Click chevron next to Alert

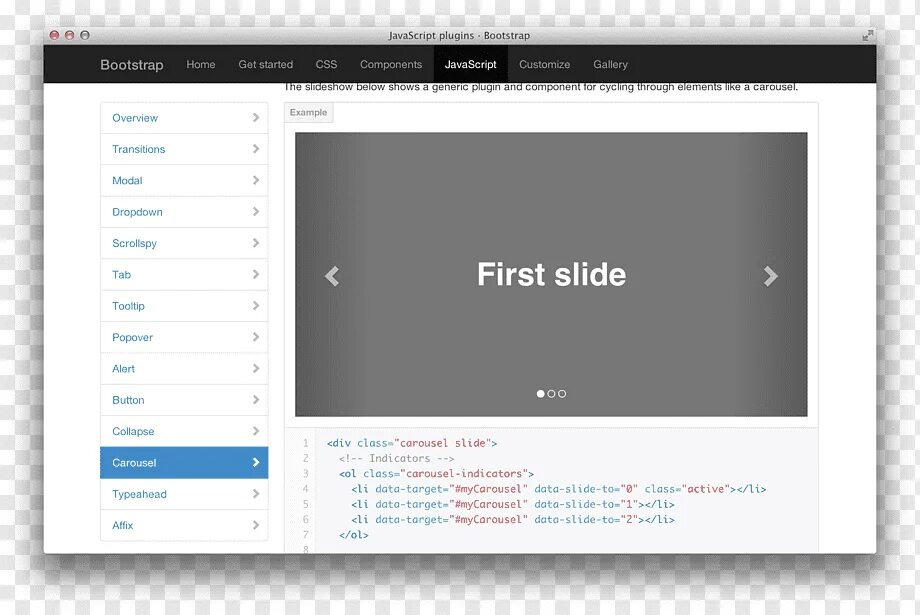click(x=256, y=369)
